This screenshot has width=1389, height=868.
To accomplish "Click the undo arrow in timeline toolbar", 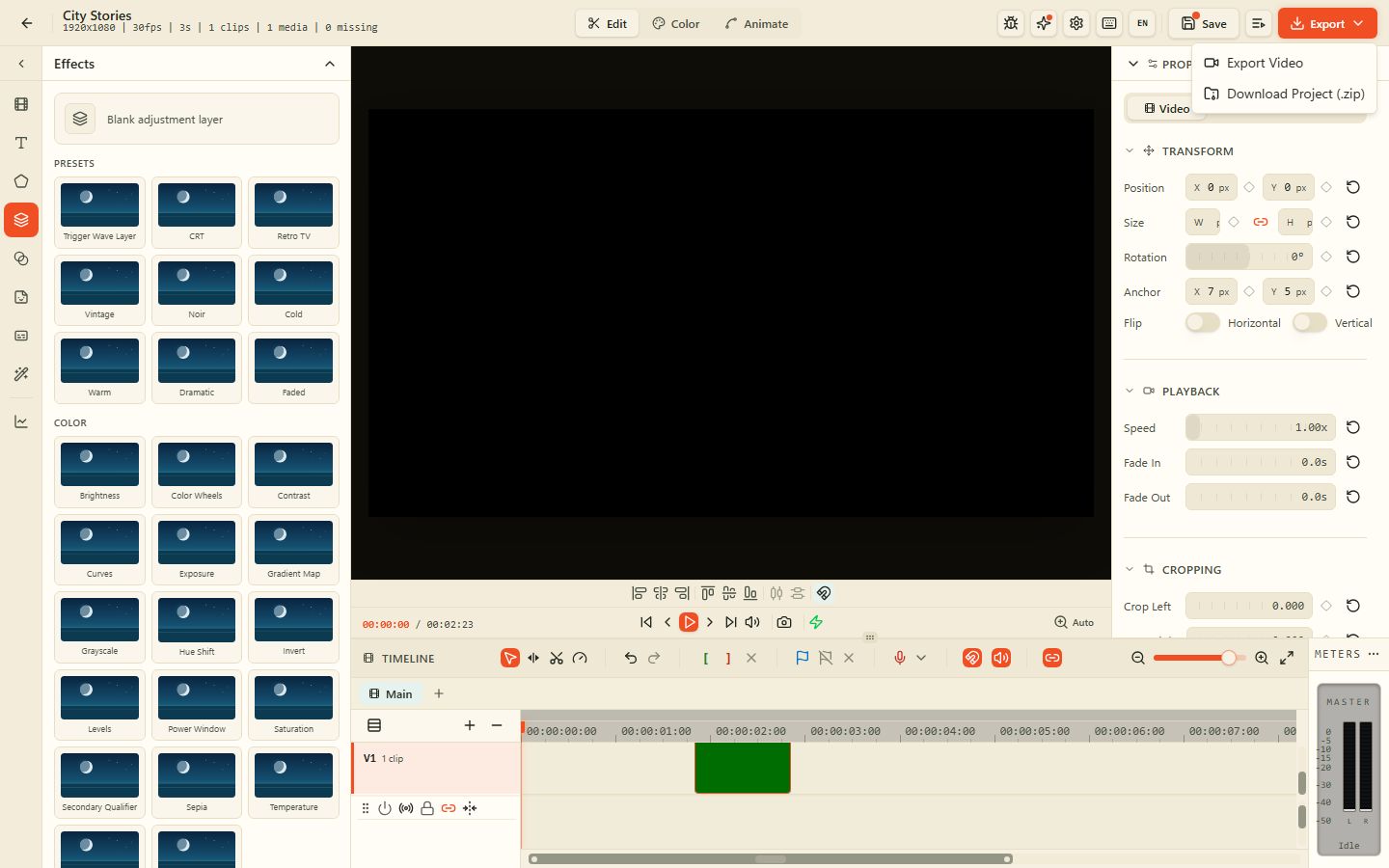I will (x=631, y=658).
